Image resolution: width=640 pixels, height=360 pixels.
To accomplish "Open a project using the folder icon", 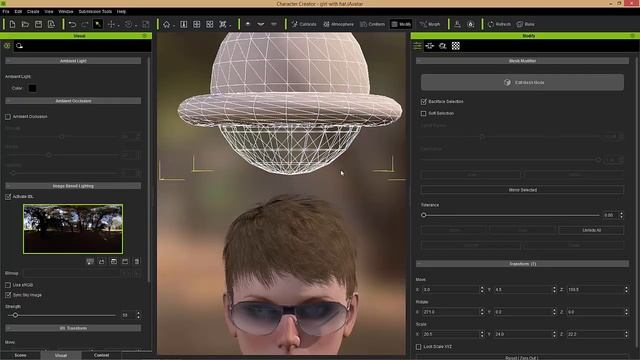I will pos(25,24).
